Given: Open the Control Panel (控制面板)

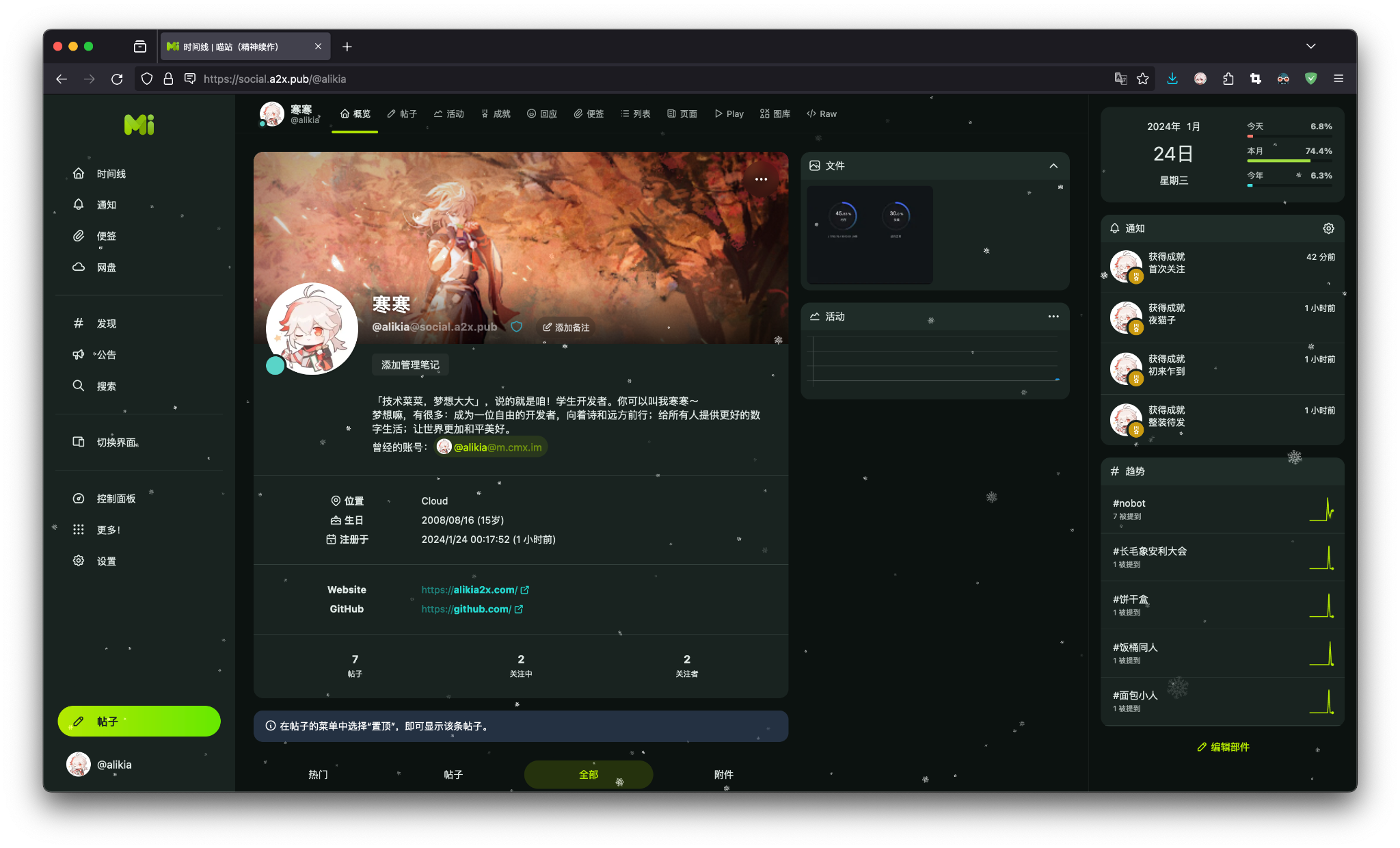Looking at the screenshot, I should (116, 498).
